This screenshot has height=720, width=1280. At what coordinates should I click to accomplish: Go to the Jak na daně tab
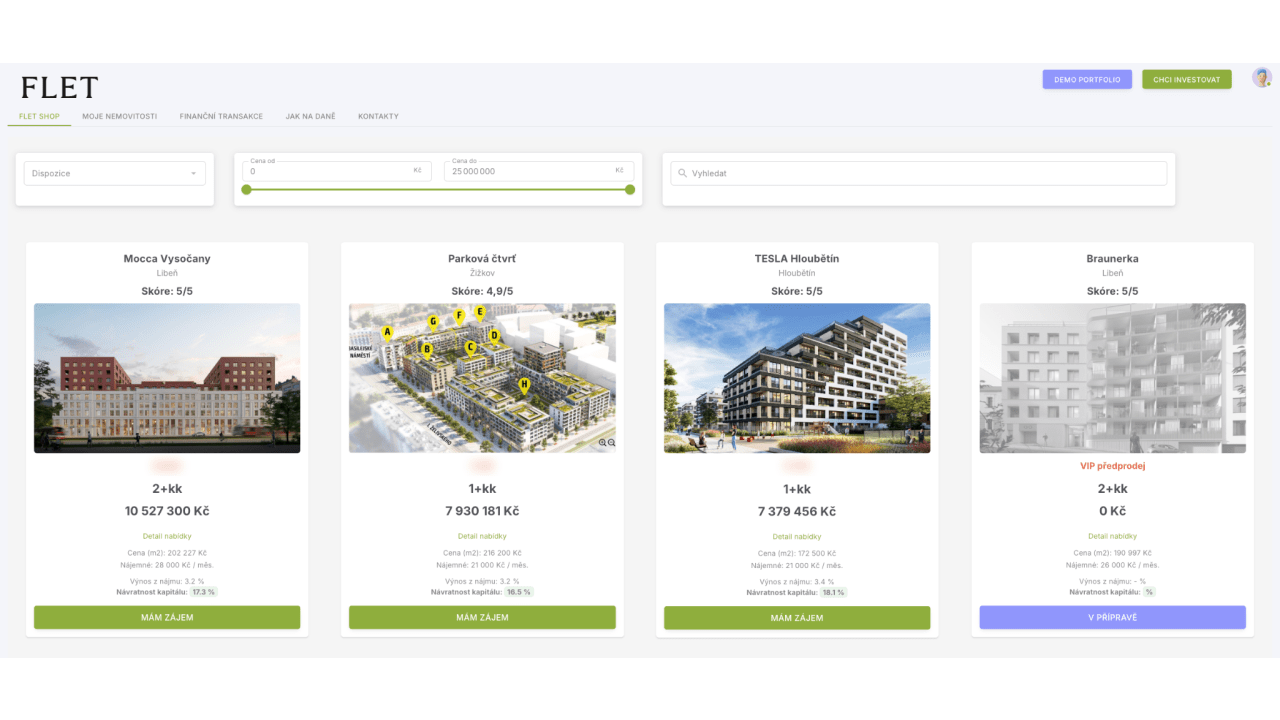pos(310,116)
